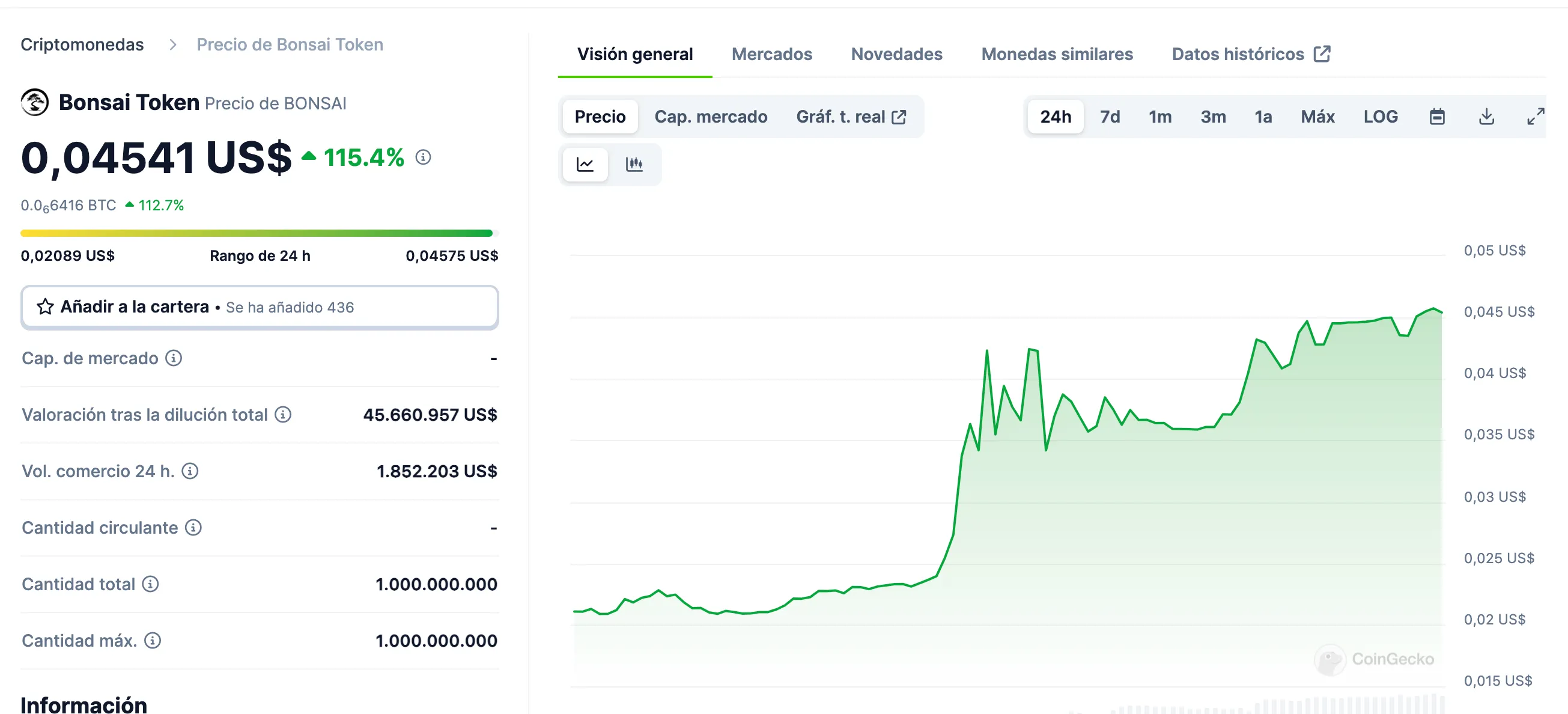Open Gráf. t. real chart link
Image resolution: width=1568 pixels, height=714 pixels.
pyautogui.click(x=851, y=116)
